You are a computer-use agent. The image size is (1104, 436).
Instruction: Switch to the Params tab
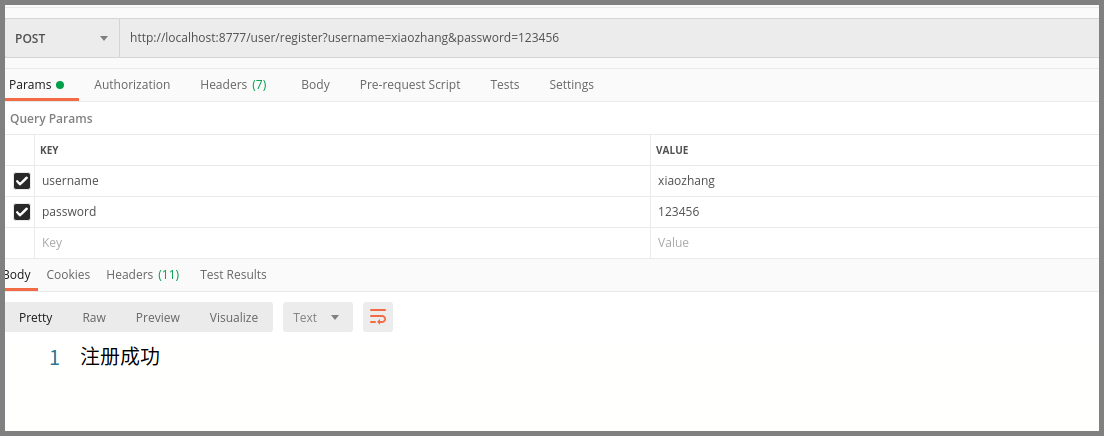[x=37, y=85]
